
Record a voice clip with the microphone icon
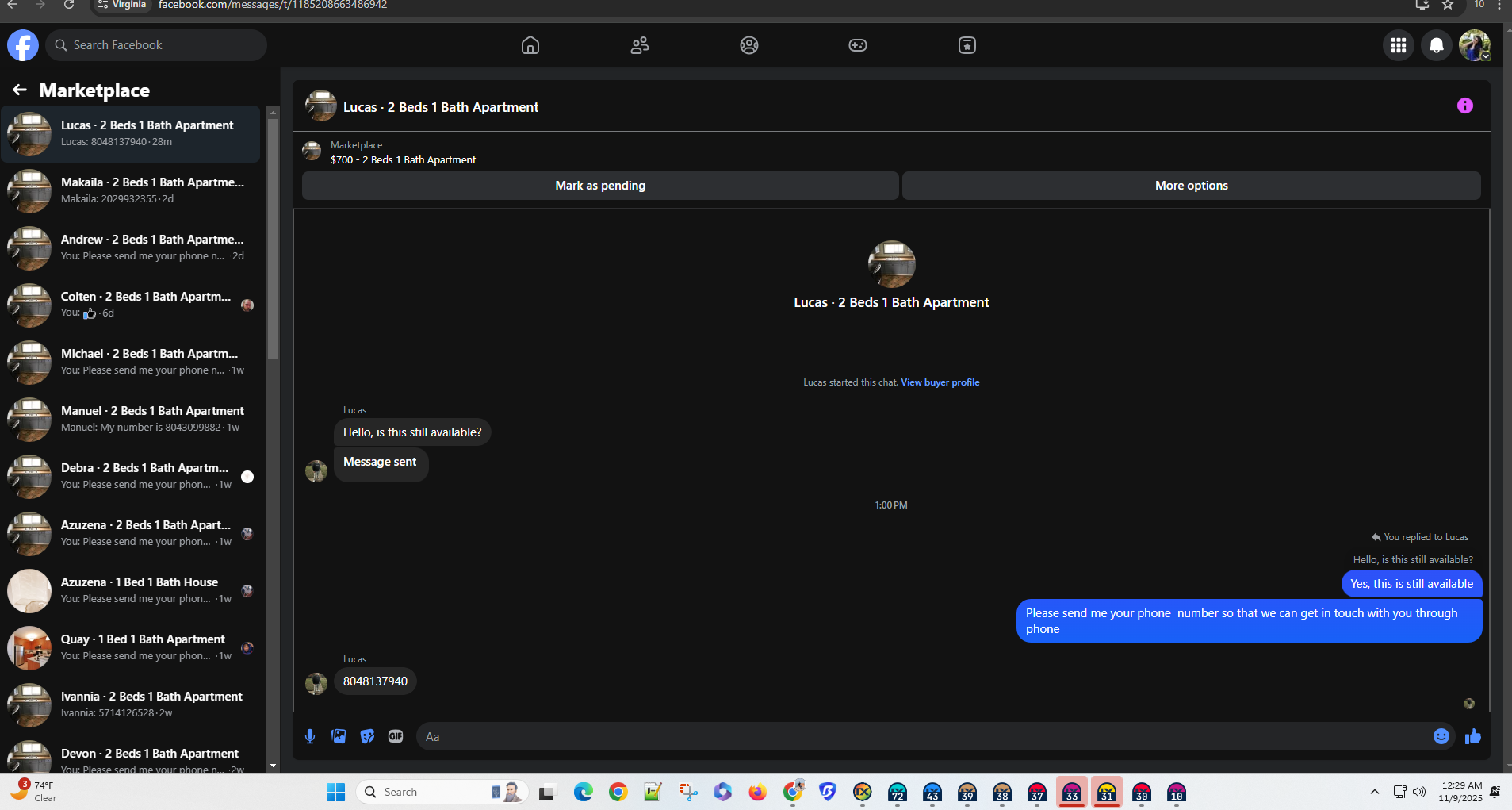[310, 736]
